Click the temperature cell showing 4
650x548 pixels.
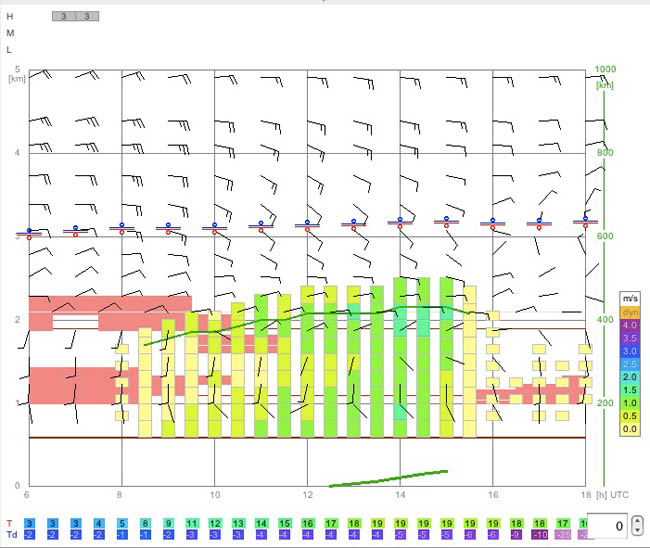pos(99,524)
